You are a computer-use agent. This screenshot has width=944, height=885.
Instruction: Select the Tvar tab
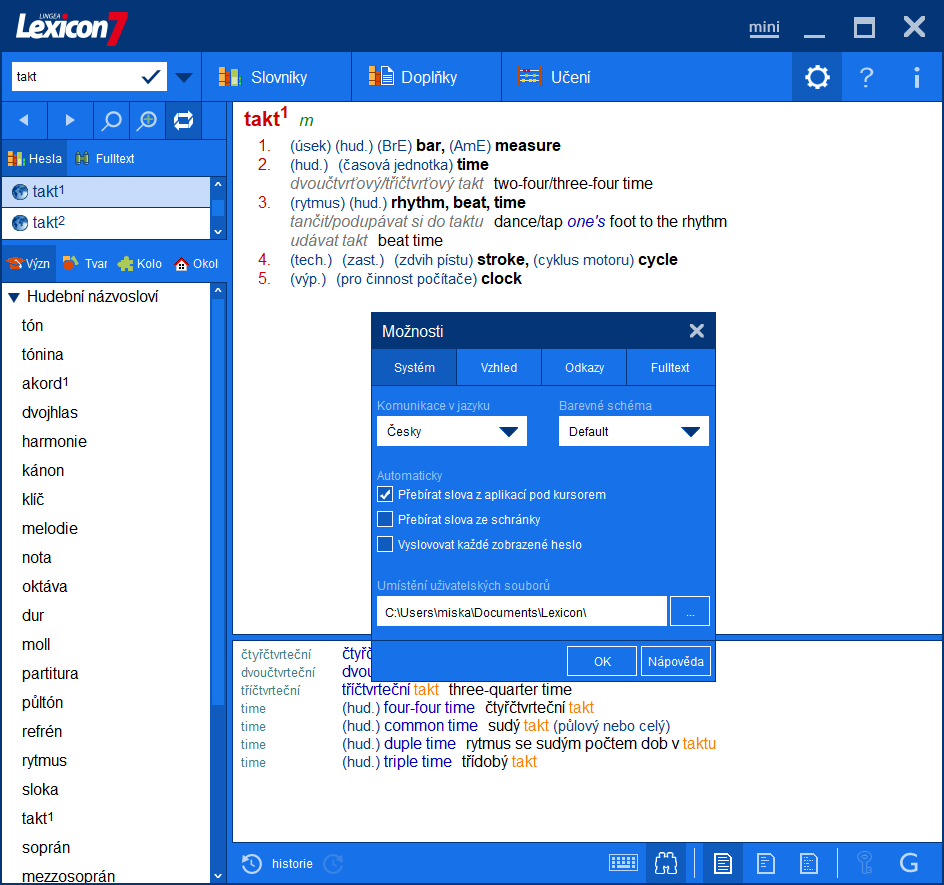click(85, 263)
